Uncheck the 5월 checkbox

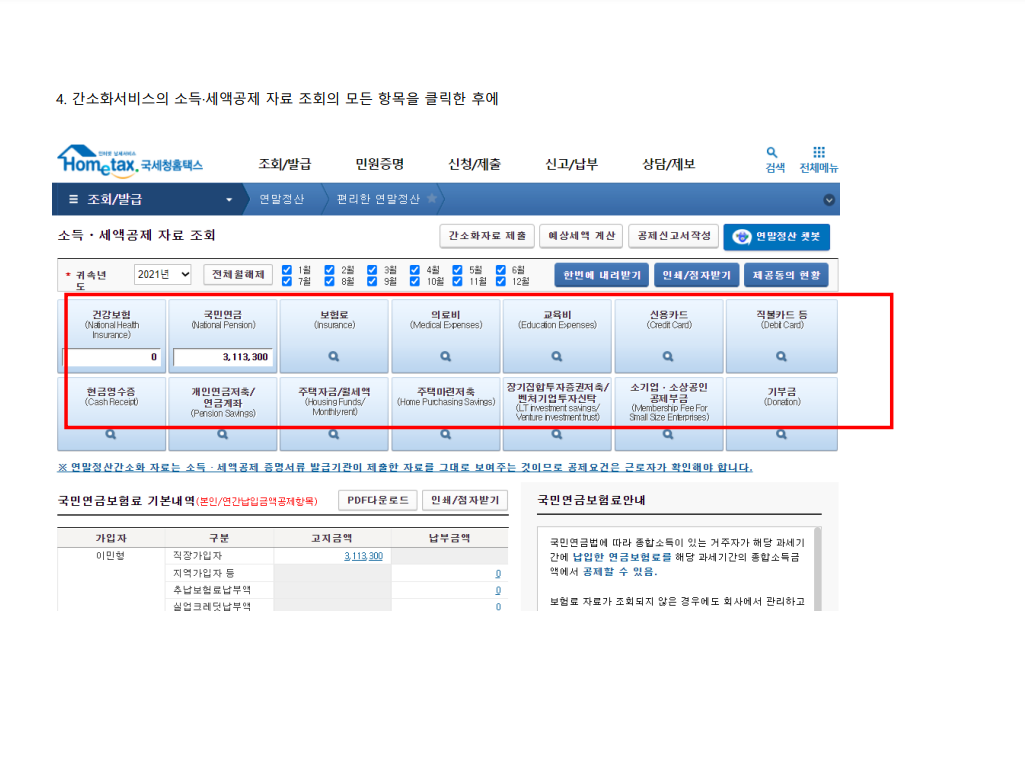[x=458, y=269]
